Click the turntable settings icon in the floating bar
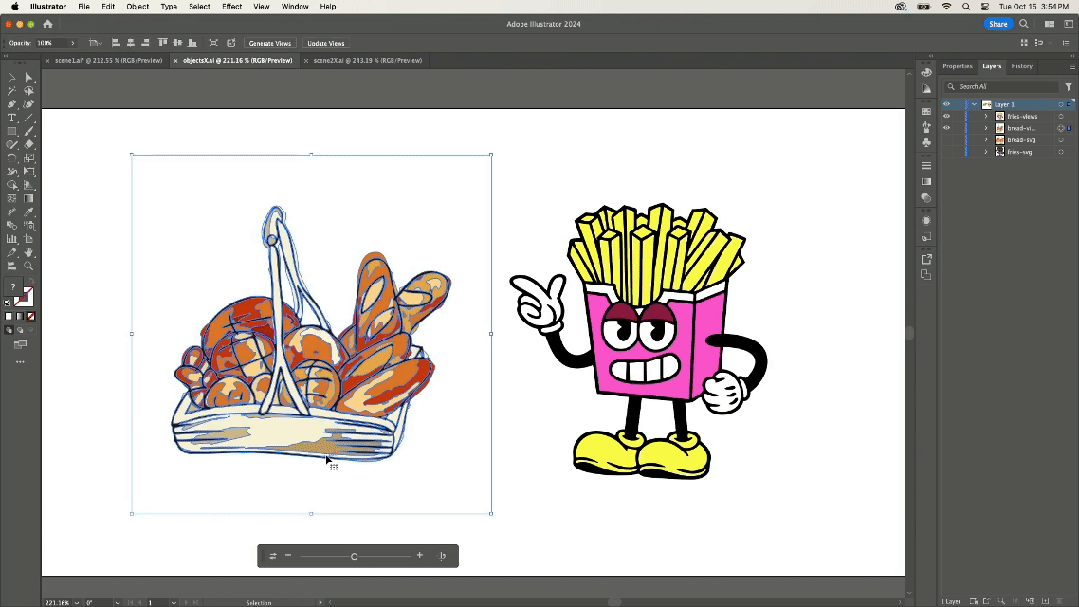The height and width of the screenshot is (607, 1079). pos(273,556)
